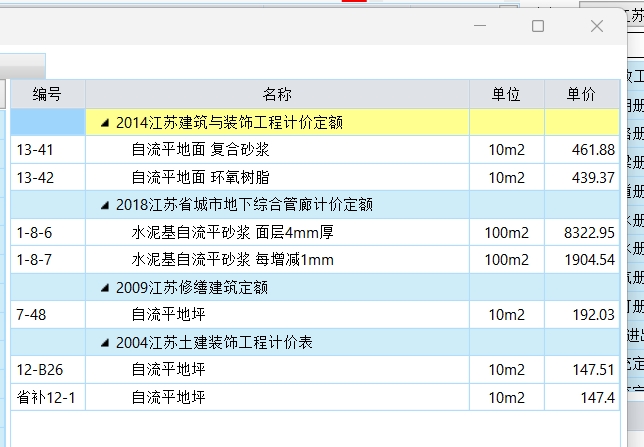Click unit 100m2 in the 1-8-7 row
This screenshot has width=644, height=447.
click(507, 260)
